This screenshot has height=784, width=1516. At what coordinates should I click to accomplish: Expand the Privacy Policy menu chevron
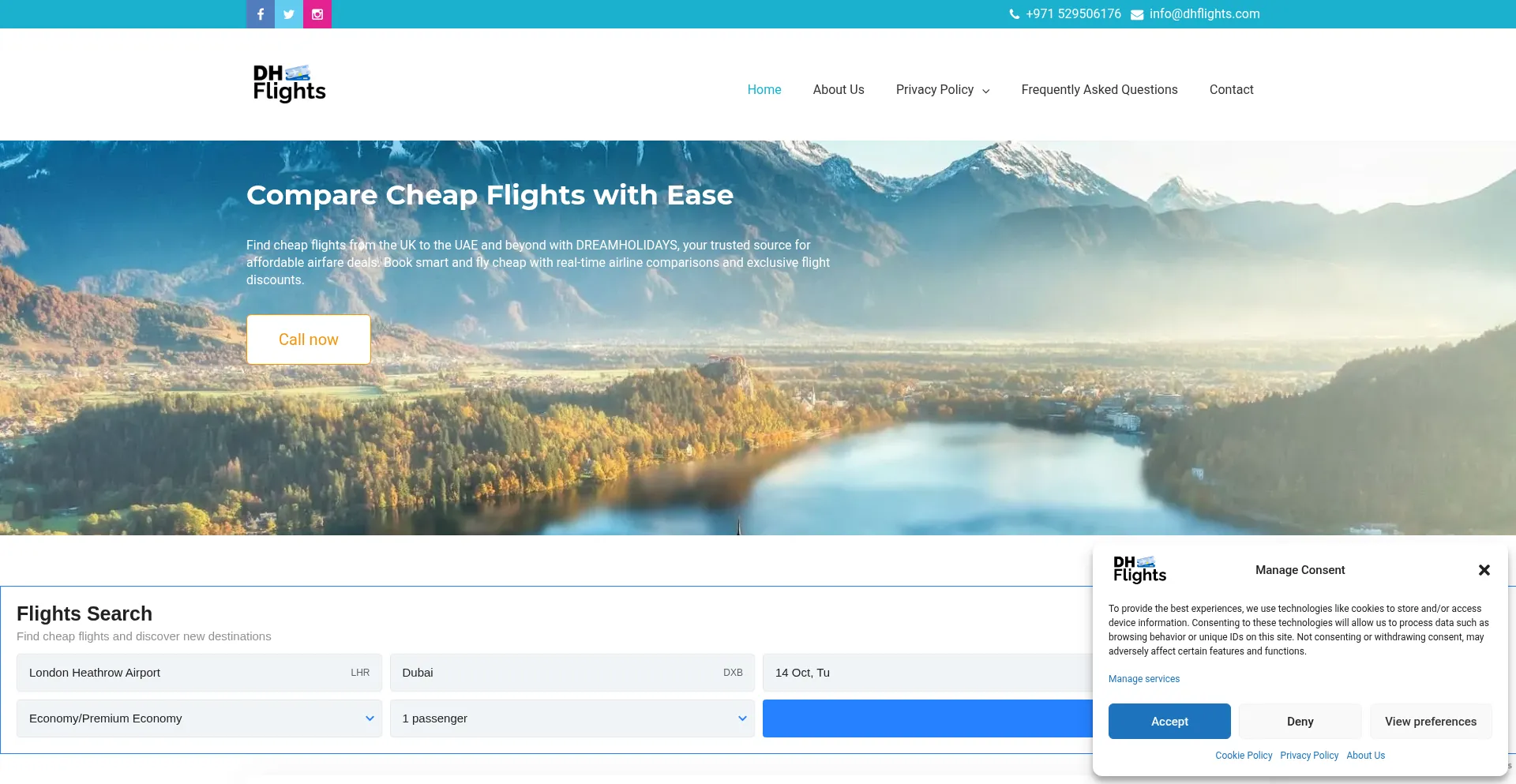pos(985,91)
